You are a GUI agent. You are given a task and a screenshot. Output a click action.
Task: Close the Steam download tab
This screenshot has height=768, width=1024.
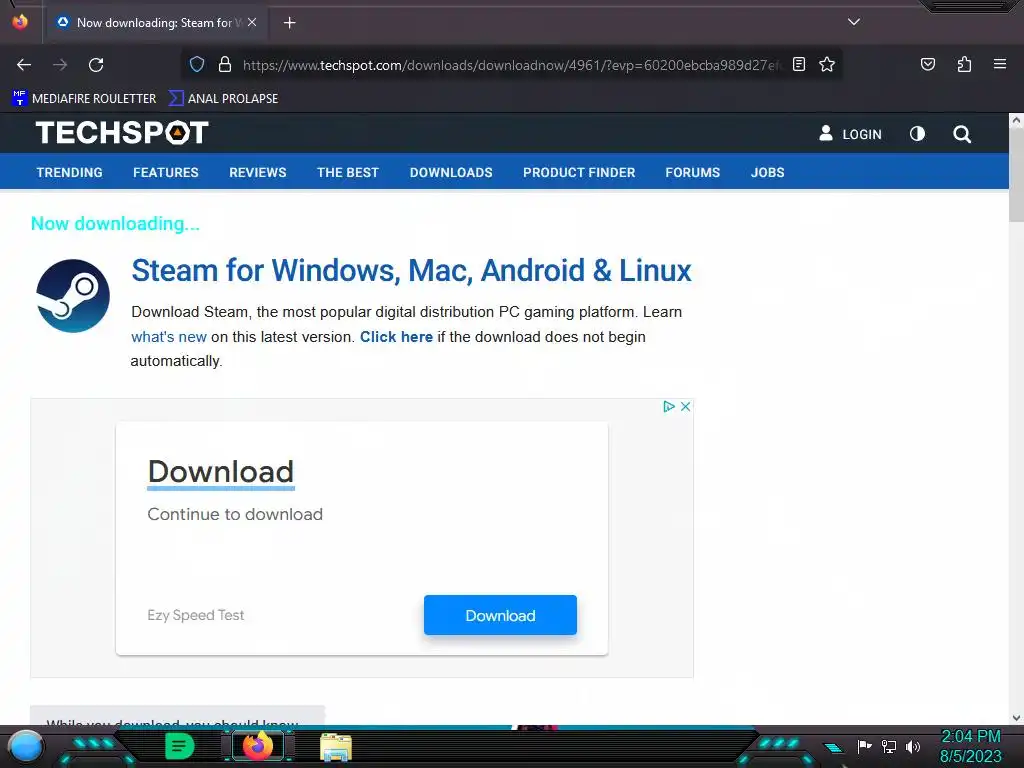[252, 22]
